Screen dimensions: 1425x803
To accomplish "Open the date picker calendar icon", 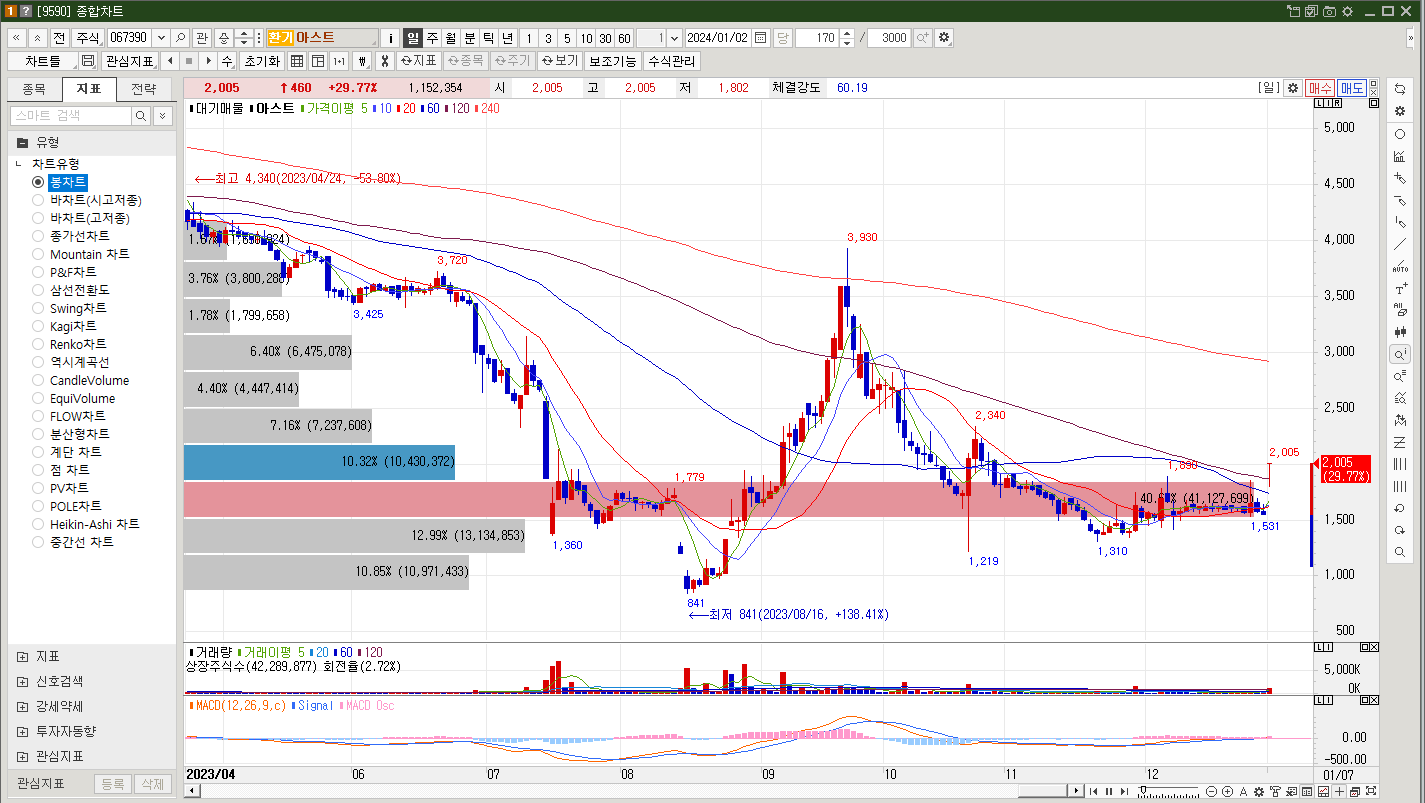I will (761, 38).
